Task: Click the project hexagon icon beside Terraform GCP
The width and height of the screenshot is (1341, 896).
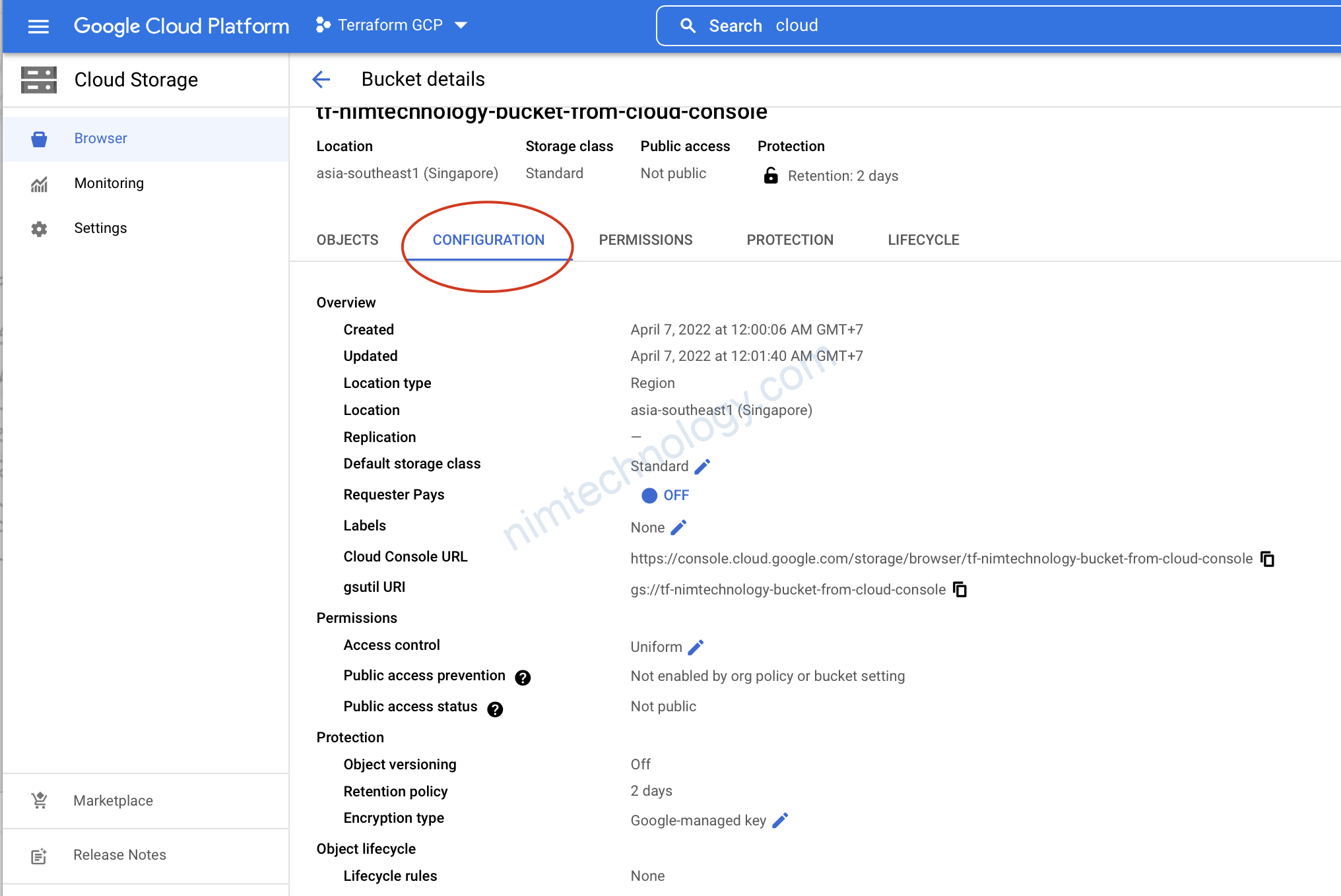Action: pos(323,25)
